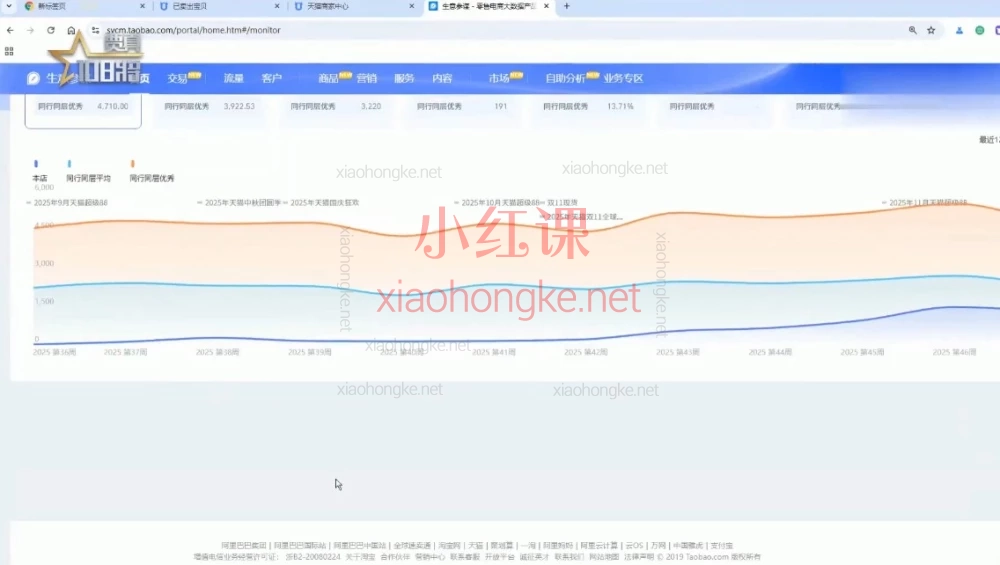Screen dimensions: 1000x565
Task: Open the 营销 menu
Action: pyautogui.click(x=367, y=78)
